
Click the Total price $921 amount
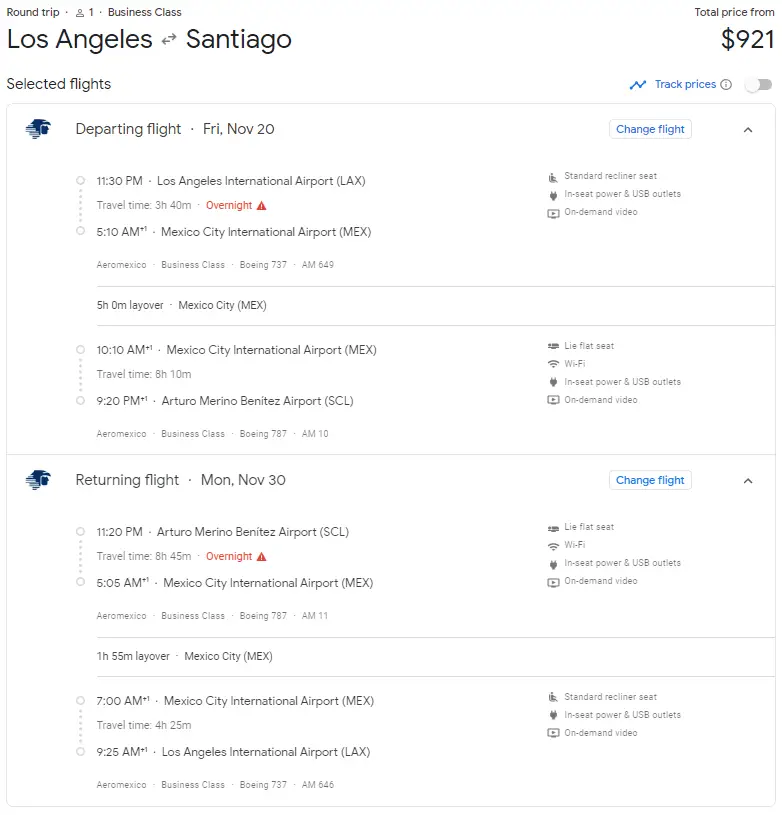coord(747,40)
